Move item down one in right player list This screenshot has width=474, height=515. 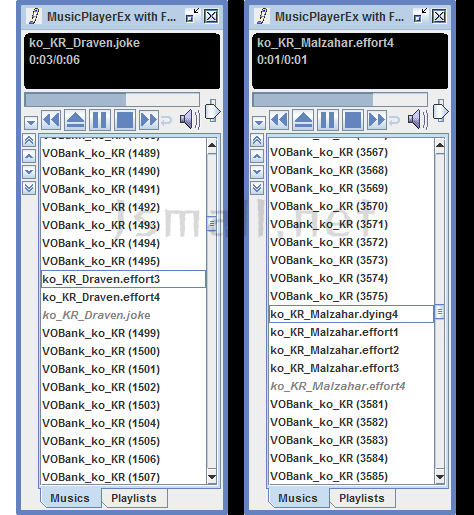pos(257,172)
